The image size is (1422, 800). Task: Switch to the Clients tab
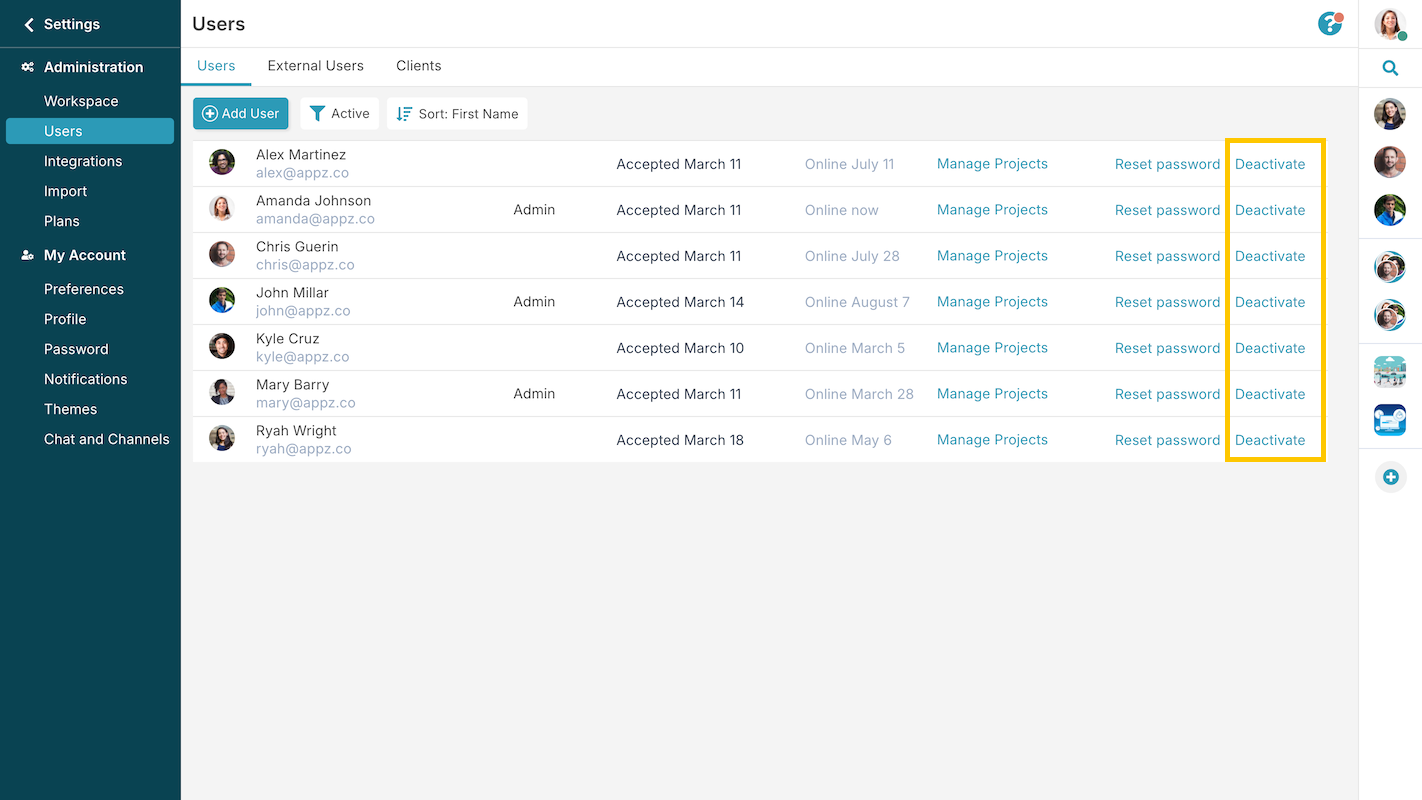pyautogui.click(x=419, y=66)
